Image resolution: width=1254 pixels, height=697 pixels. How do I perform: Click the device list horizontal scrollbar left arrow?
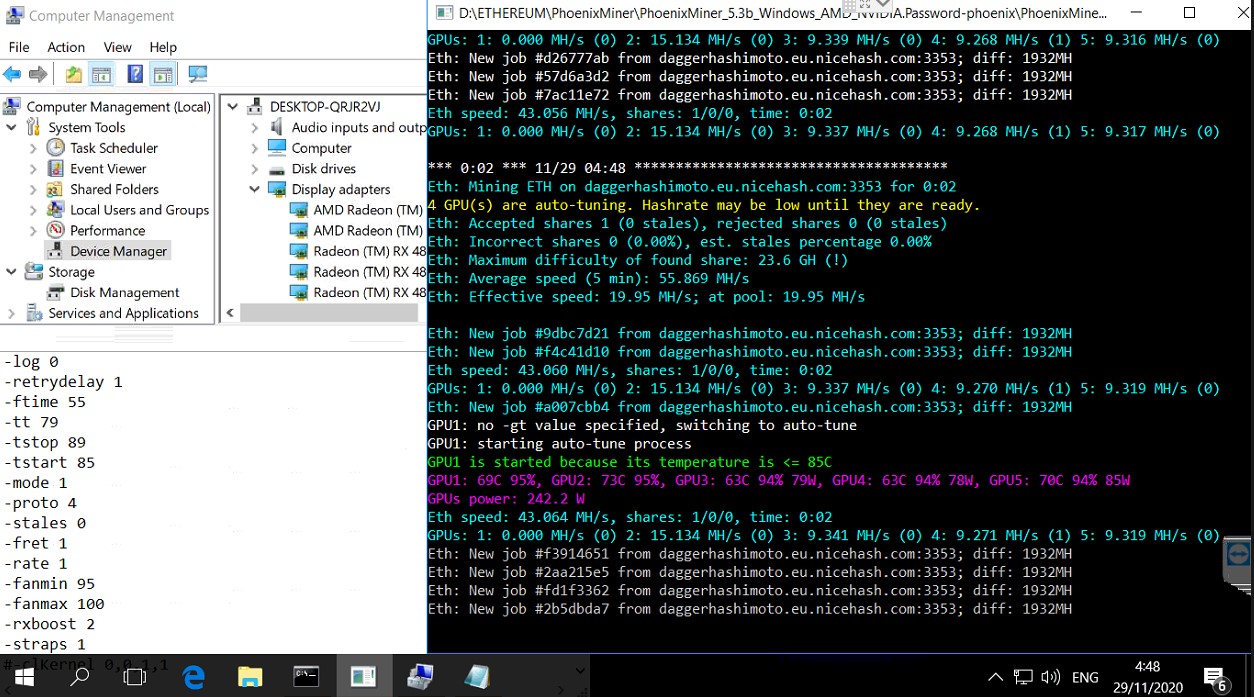click(x=230, y=313)
